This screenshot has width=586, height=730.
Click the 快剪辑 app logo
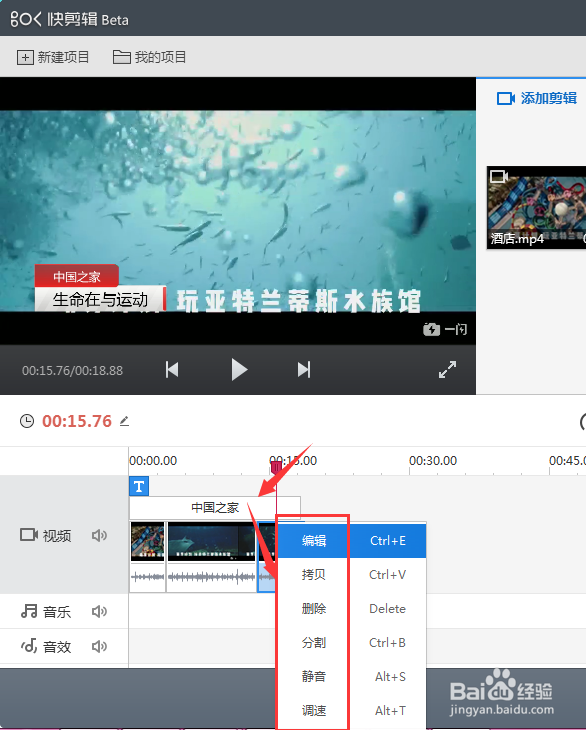tap(69, 19)
